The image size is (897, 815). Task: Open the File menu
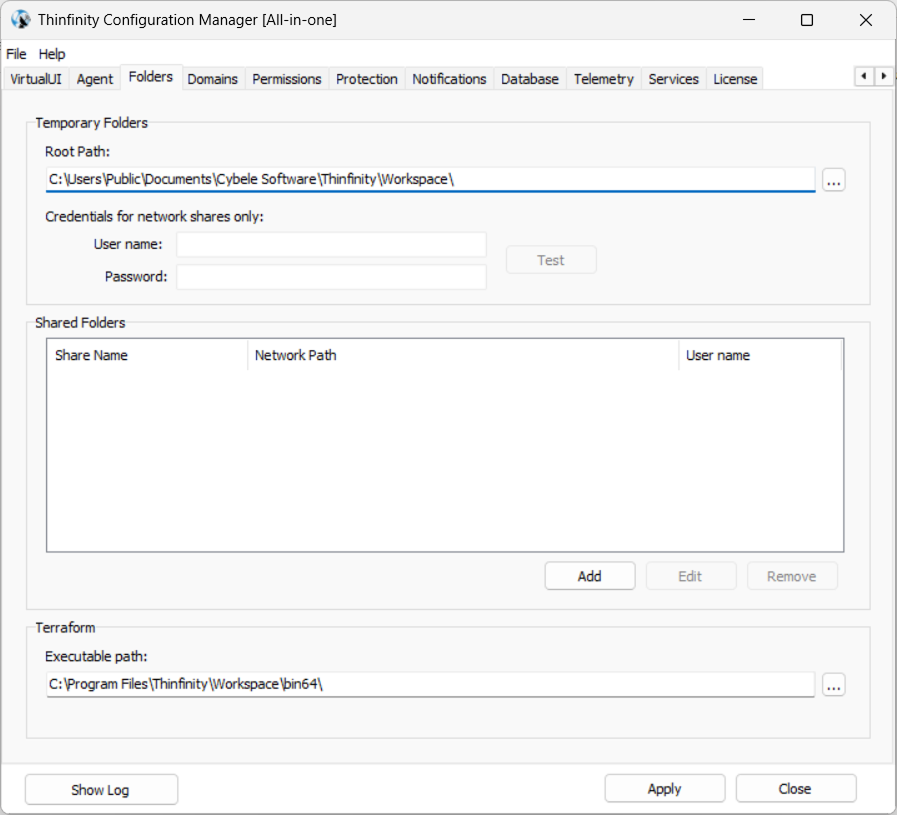click(x=16, y=54)
